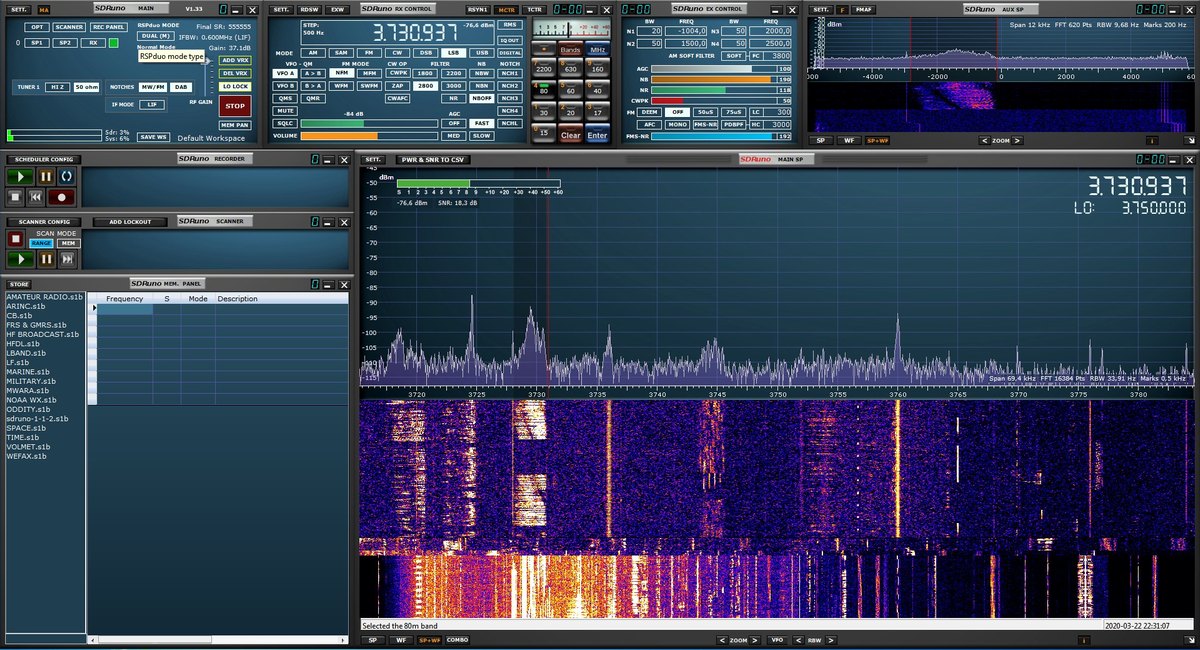Image resolution: width=1200 pixels, height=650 pixels.
Task: Select the 160 band keypad button
Action: [x=597, y=69]
